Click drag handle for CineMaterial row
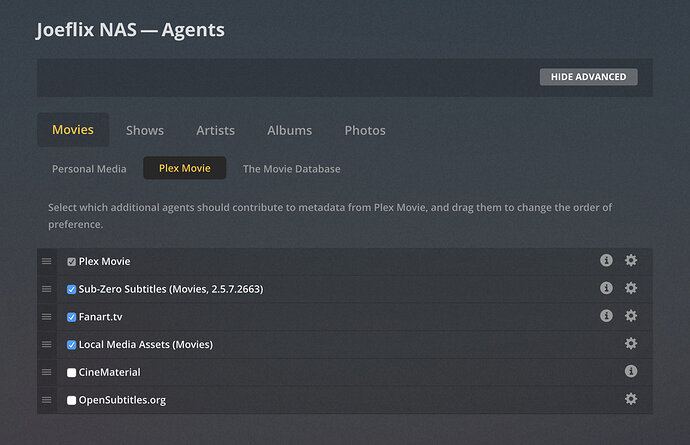Screen dimensions: 690x445 (46, 372)
